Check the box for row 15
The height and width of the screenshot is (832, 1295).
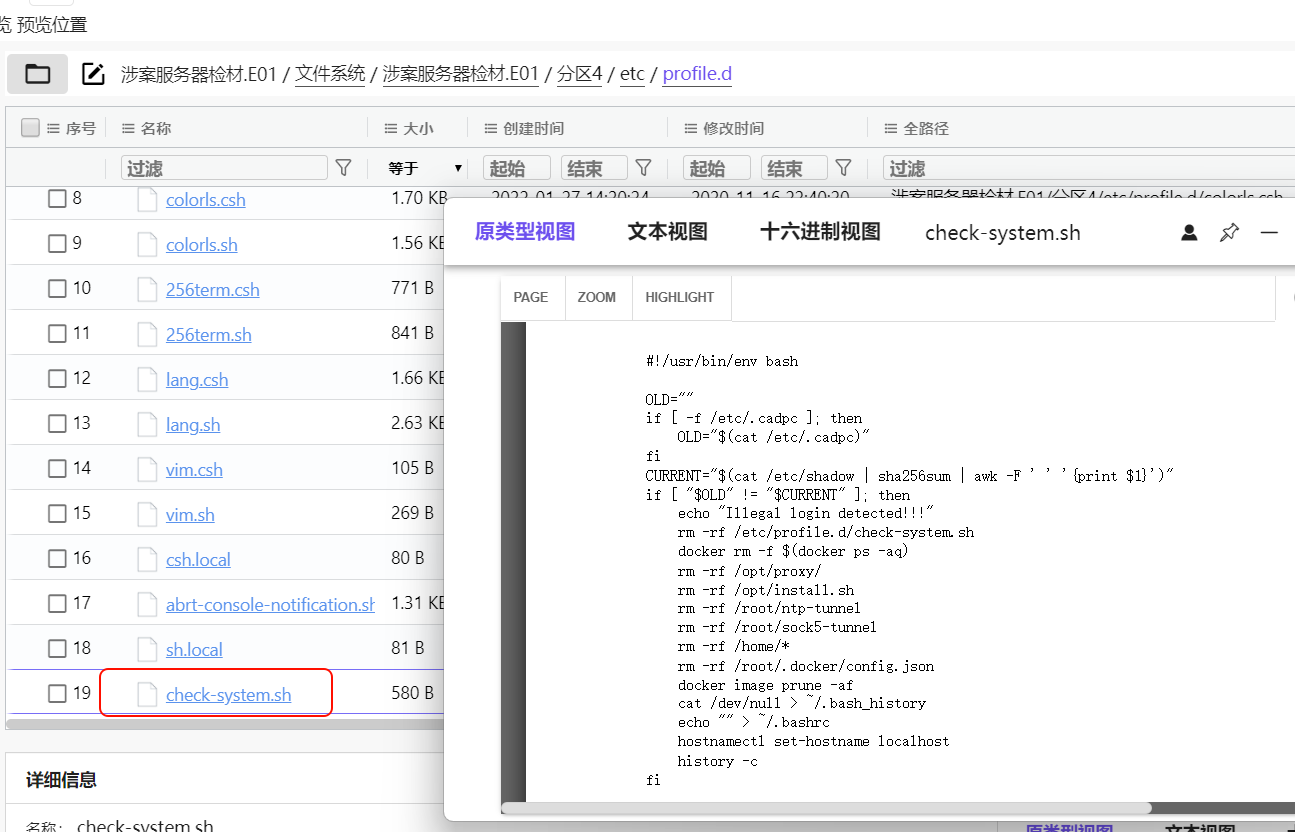(x=57, y=514)
